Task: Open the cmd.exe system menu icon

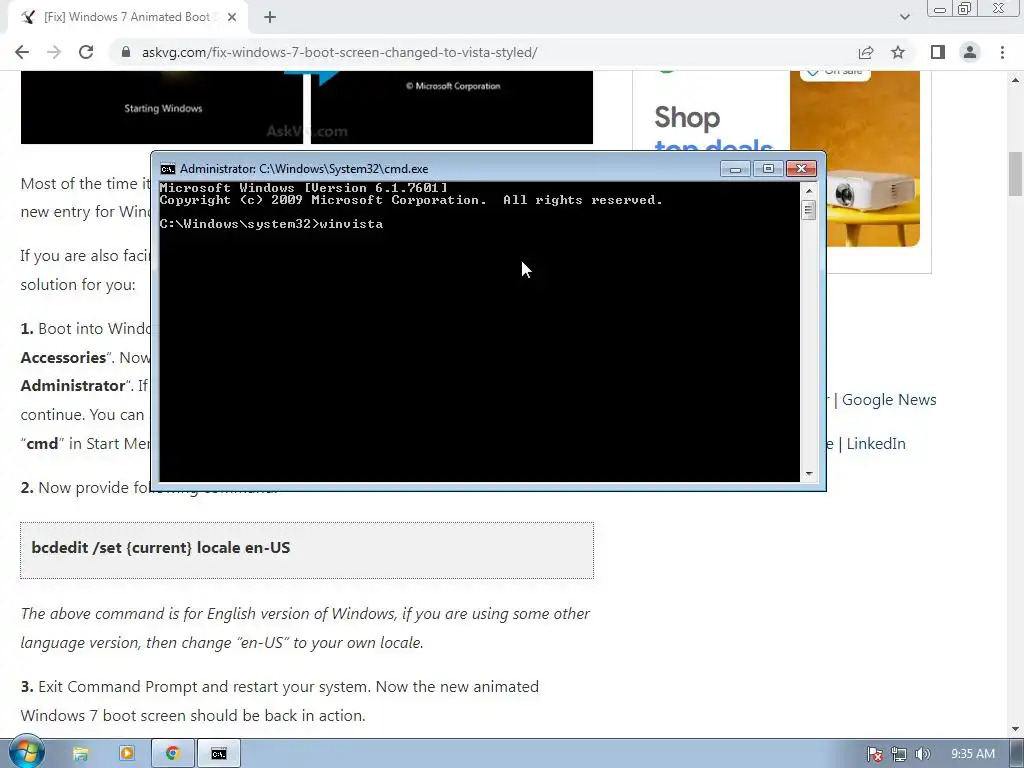Action: click(168, 169)
